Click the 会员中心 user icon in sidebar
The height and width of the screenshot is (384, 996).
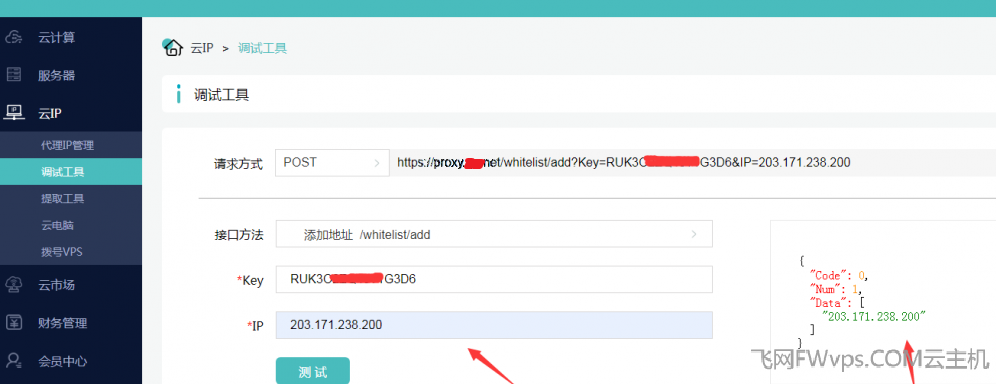tap(14, 361)
